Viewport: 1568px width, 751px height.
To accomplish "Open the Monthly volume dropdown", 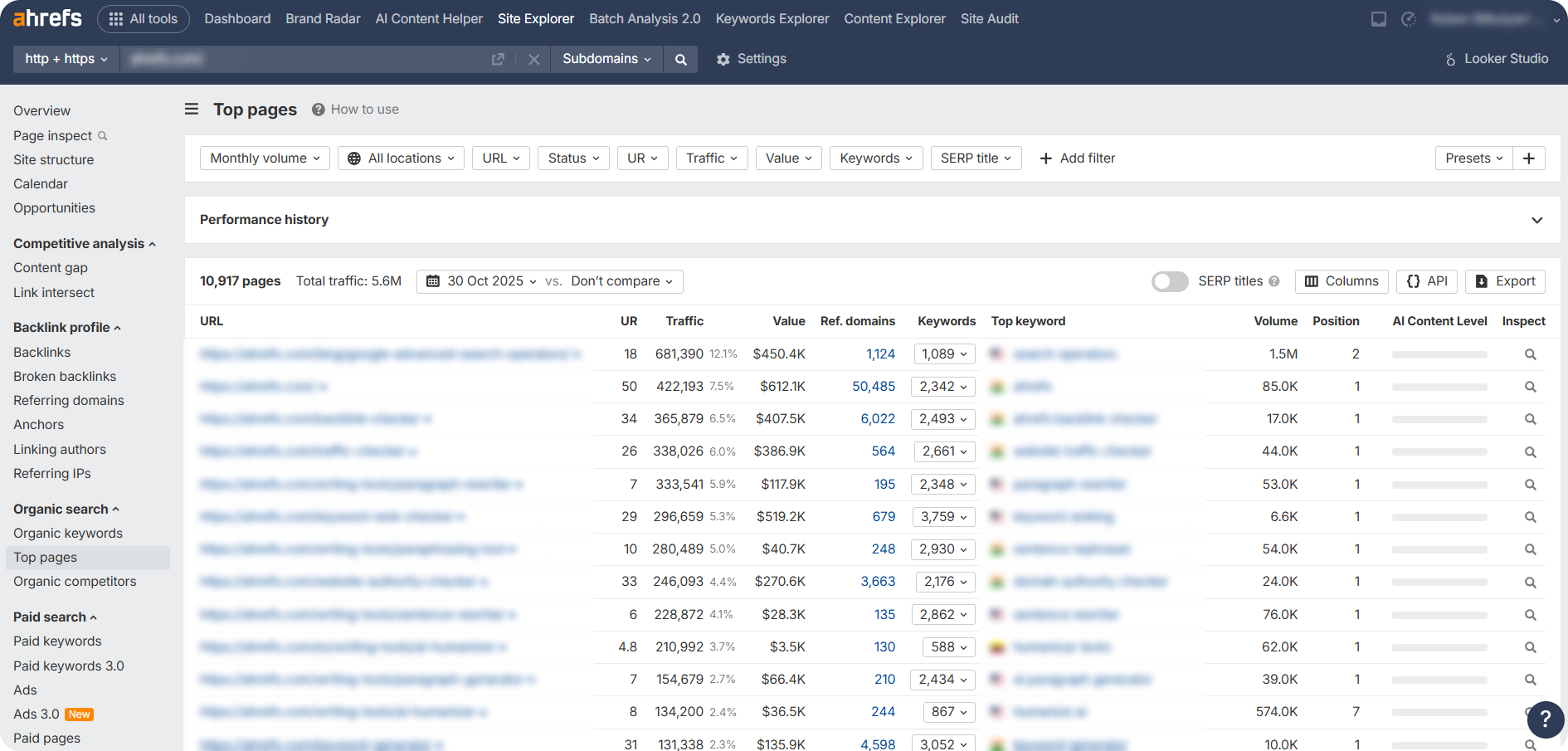I will [264, 158].
